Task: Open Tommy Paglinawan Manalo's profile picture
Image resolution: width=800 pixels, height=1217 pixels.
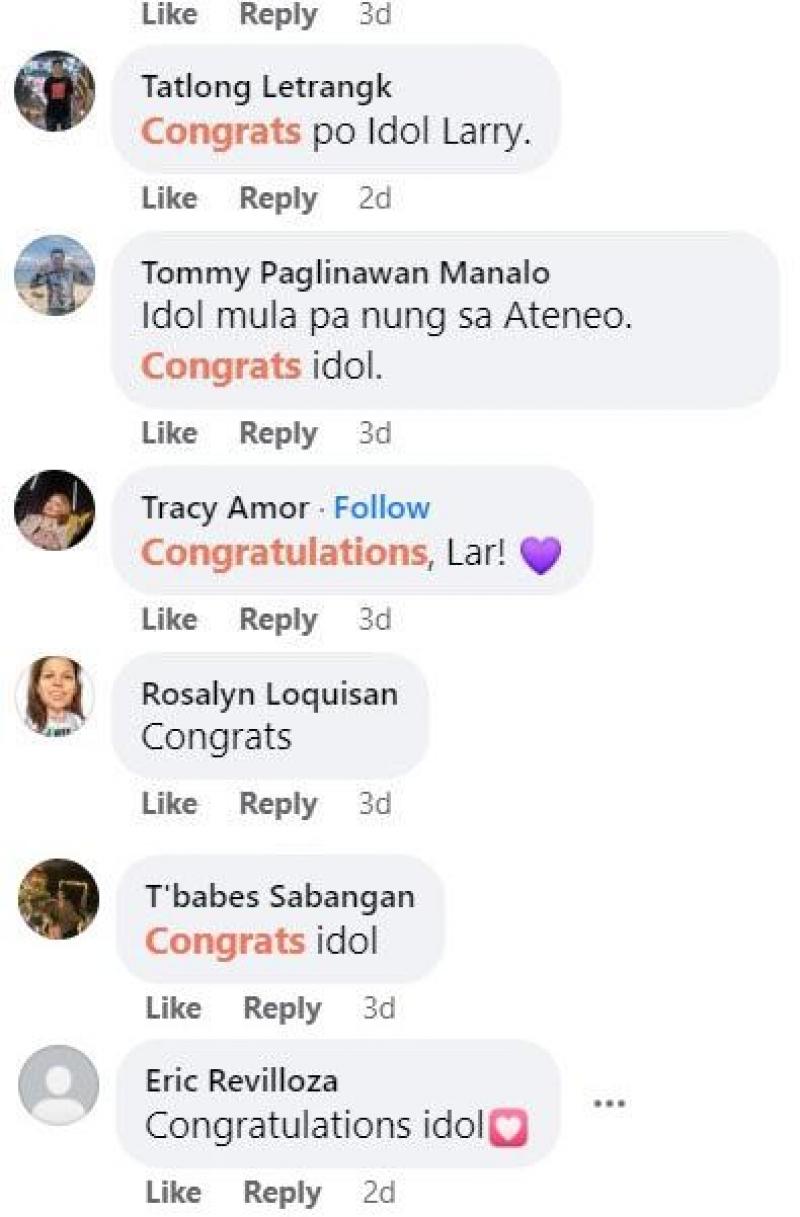Action: point(55,275)
